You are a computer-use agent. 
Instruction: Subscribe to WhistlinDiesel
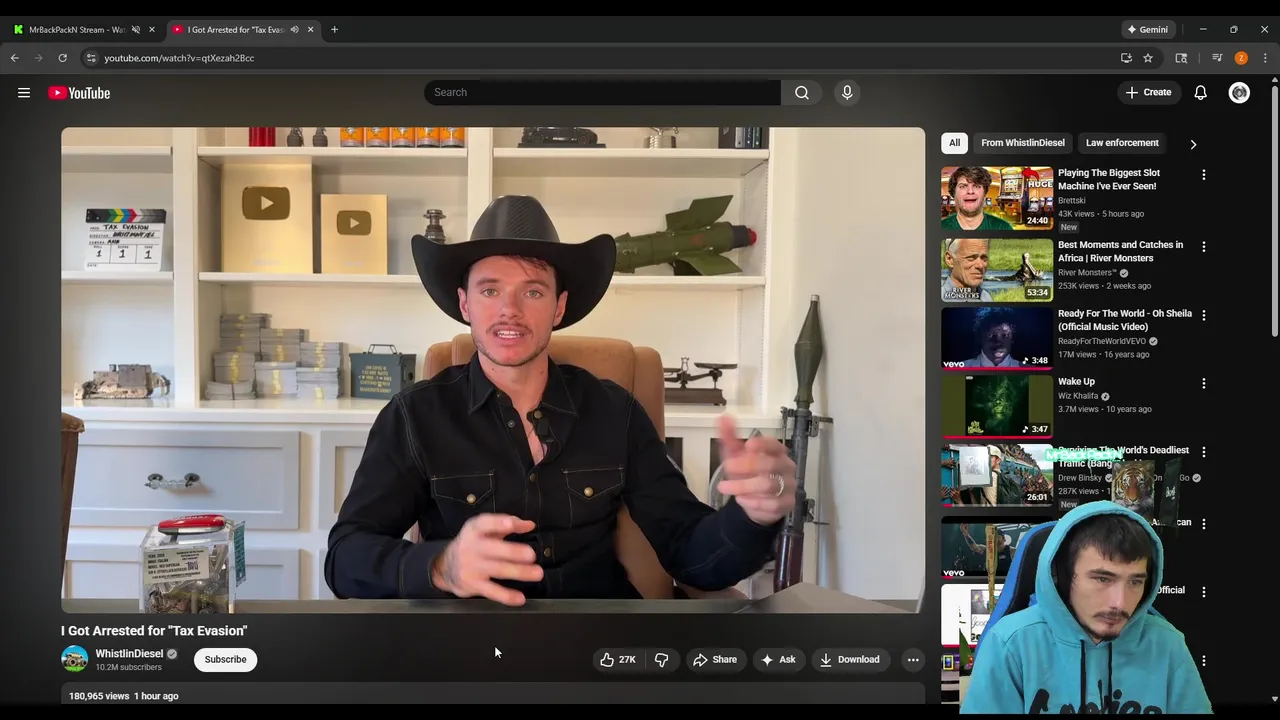[x=225, y=659]
